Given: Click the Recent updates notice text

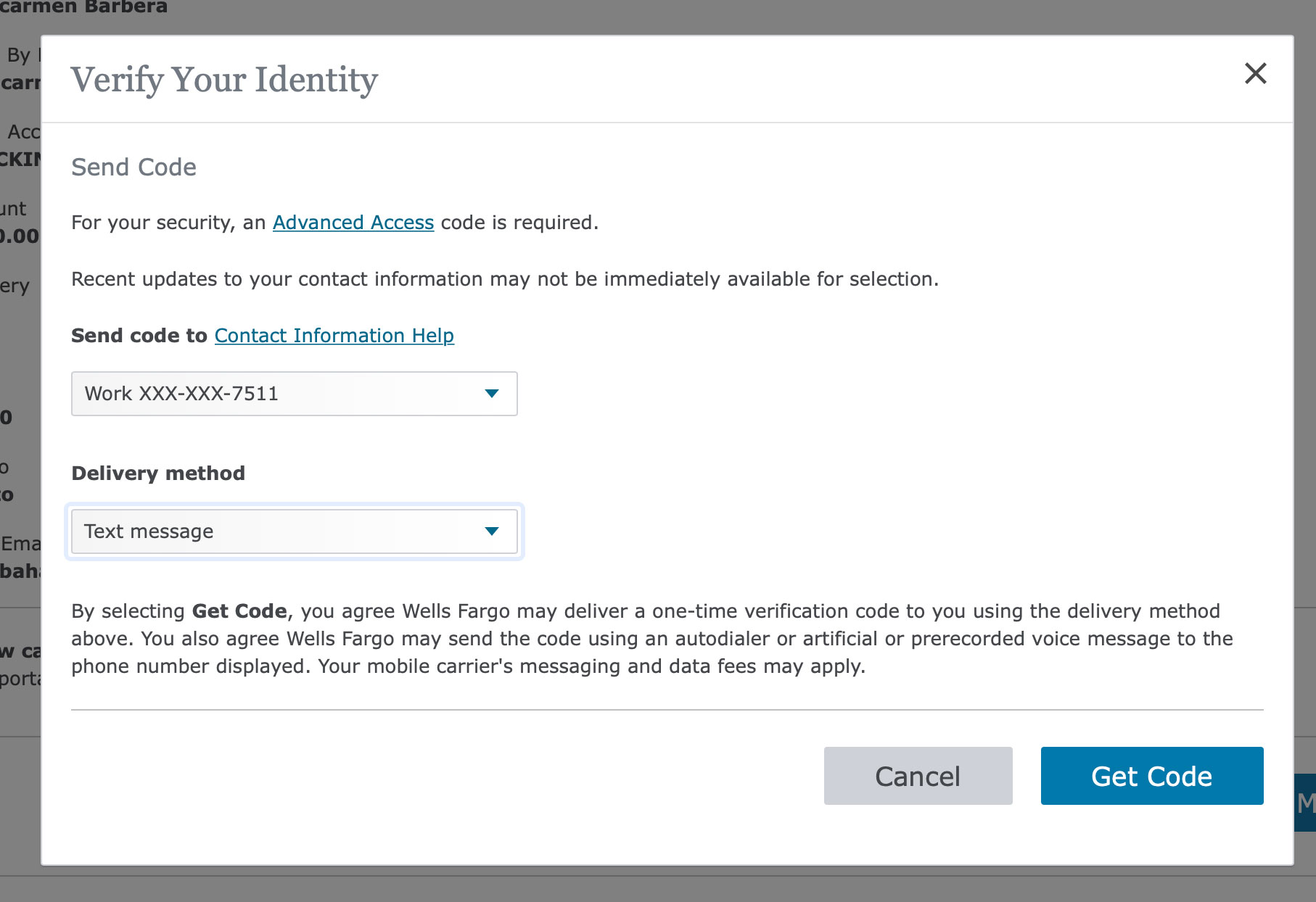Looking at the screenshot, I should click(x=505, y=279).
